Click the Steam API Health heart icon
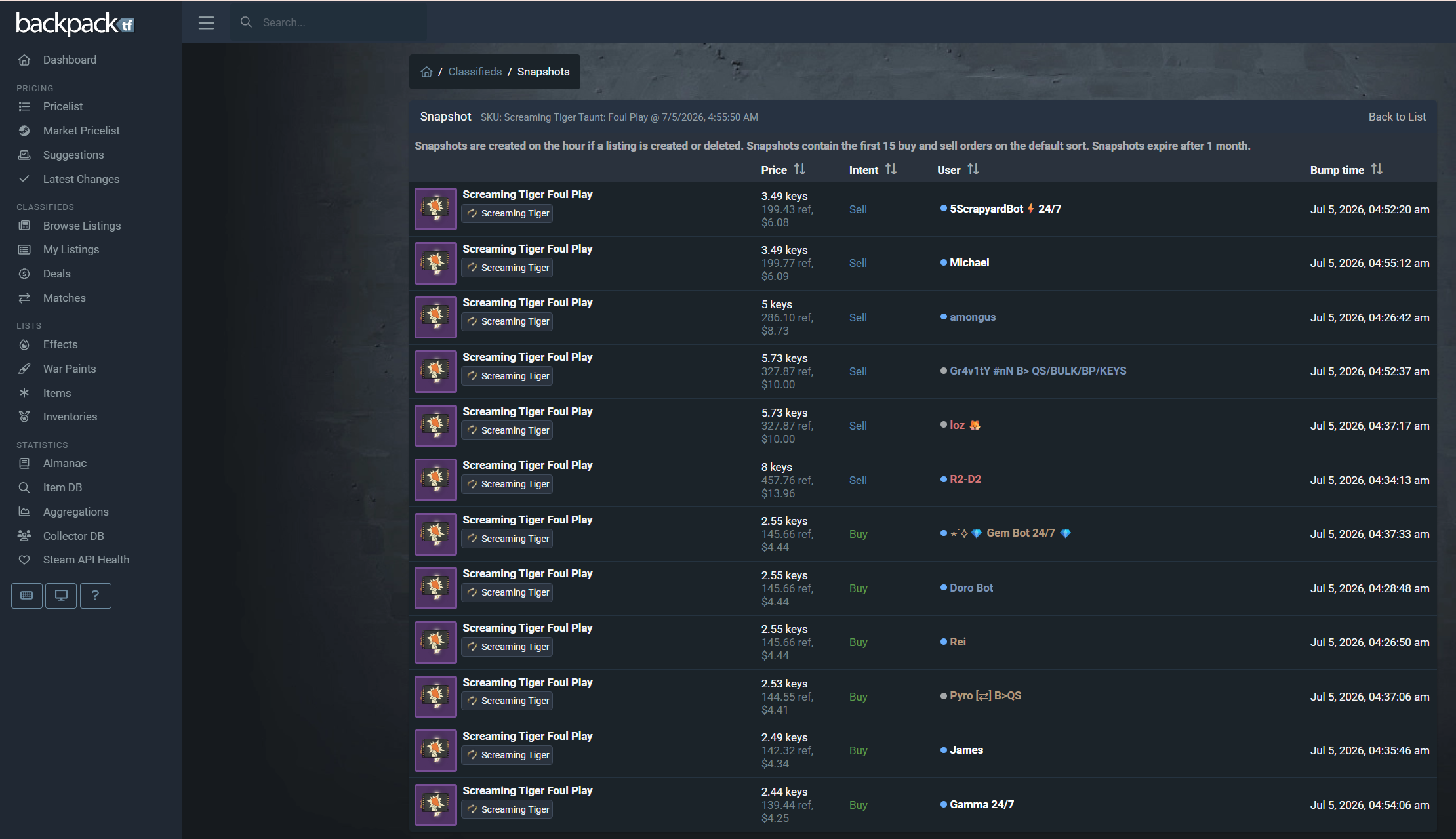The width and height of the screenshot is (1456, 839). [24, 560]
